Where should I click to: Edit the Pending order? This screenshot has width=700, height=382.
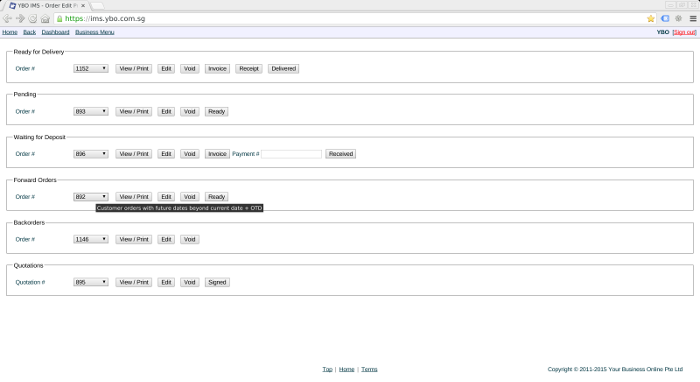click(x=166, y=112)
